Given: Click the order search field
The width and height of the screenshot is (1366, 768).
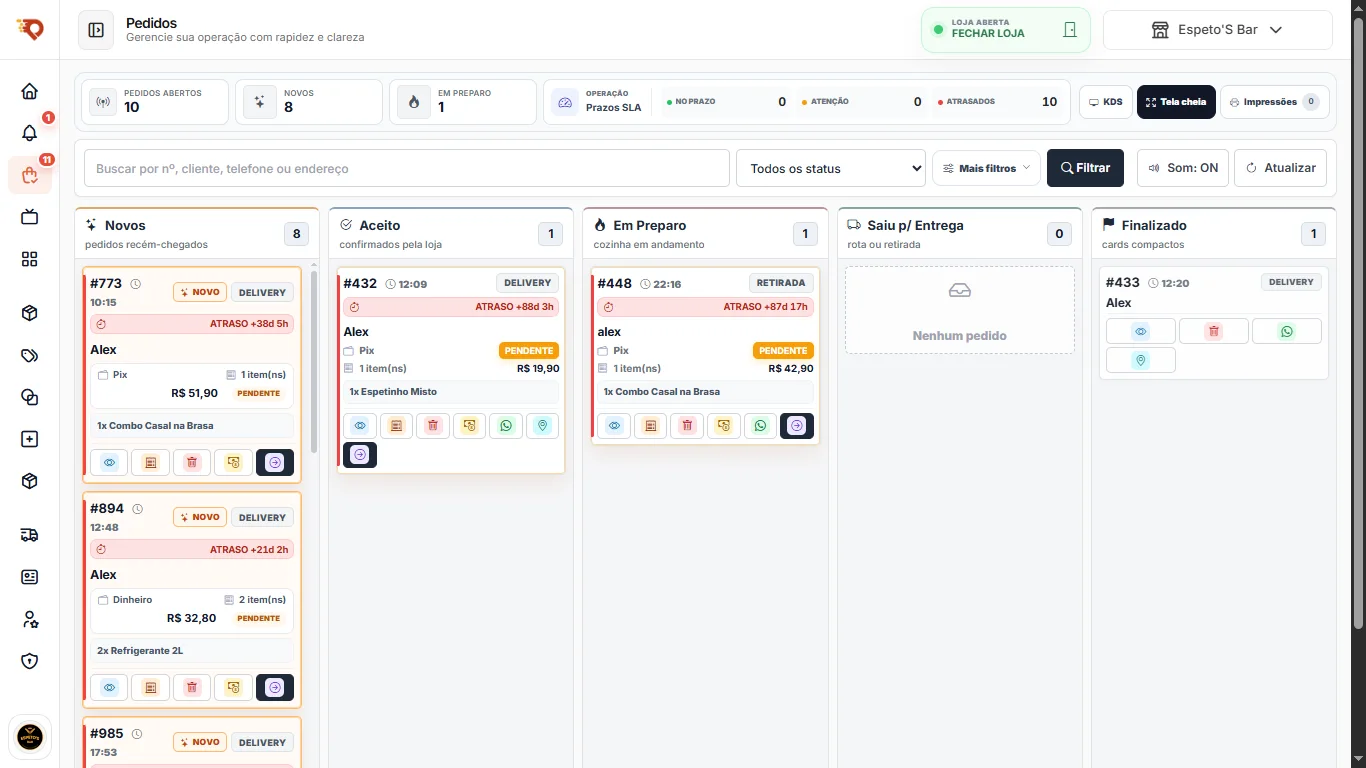Looking at the screenshot, I should coord(407,168).
